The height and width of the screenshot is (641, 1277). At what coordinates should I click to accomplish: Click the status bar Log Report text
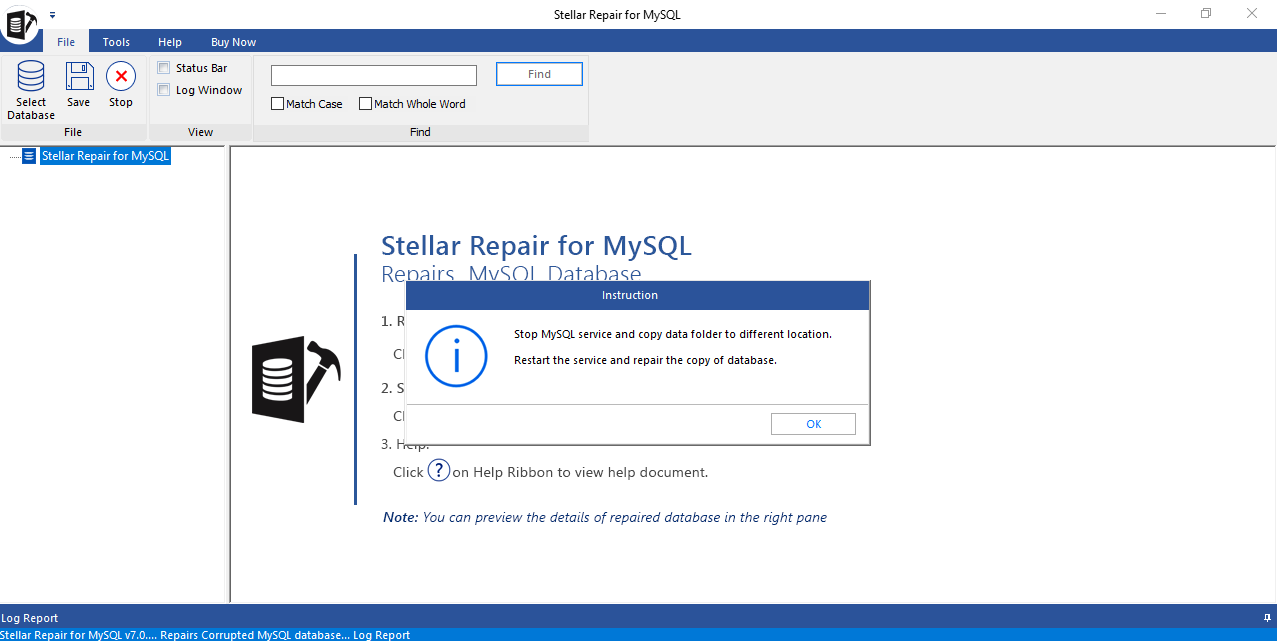tap(381, 635)
